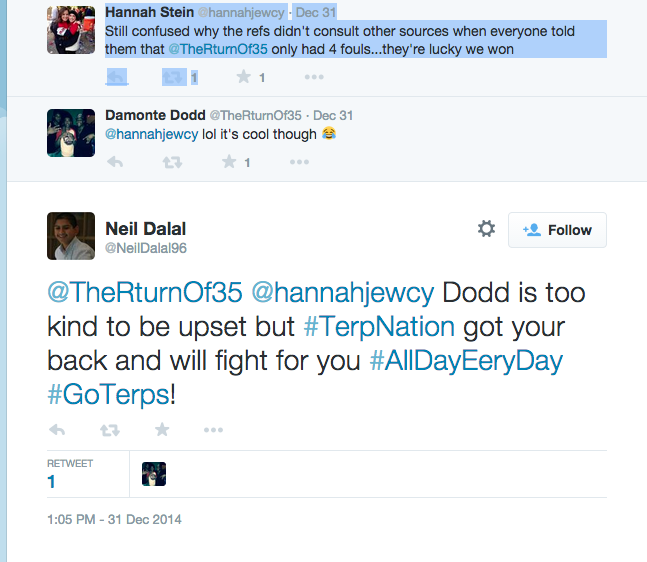The image size is (647, 562).
Task: Favorite Damonte Dodd's tweet with star
Action: pyautogui.click(x=229, y=161)
